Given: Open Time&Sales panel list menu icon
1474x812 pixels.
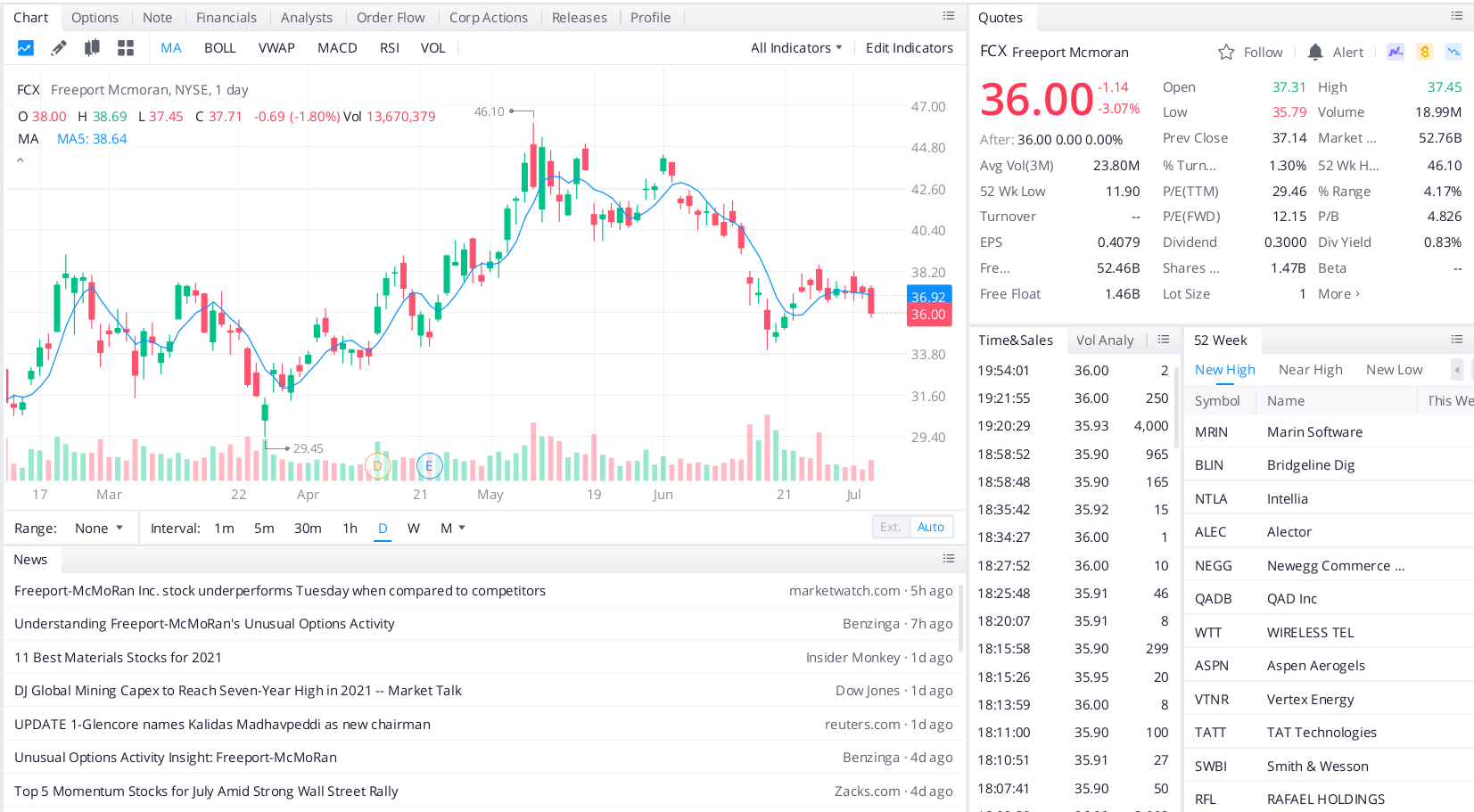Looking at the screenshot, I should 1164,340.
